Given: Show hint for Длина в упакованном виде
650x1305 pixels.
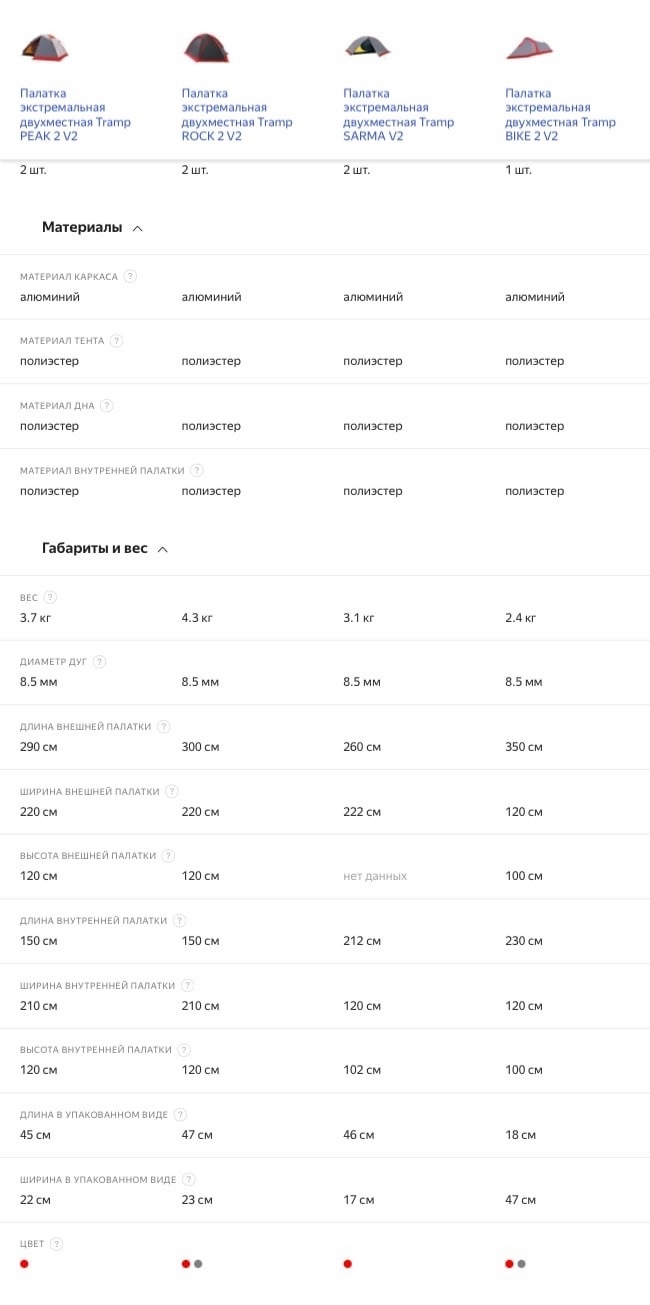Looking at the screenshot, I should (x=180, y=1114).
